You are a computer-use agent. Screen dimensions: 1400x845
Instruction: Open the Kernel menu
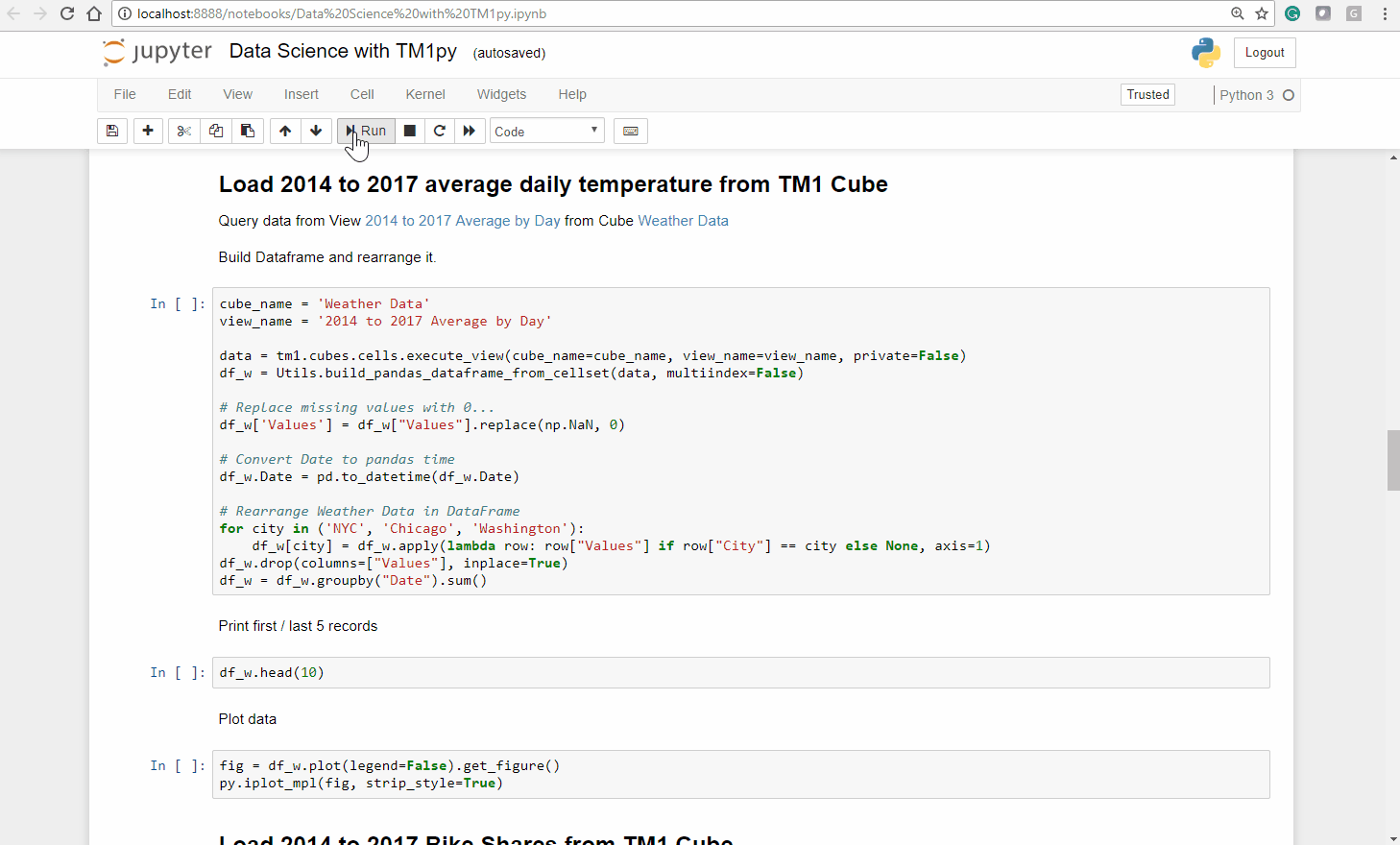click(x=424, y=94)
